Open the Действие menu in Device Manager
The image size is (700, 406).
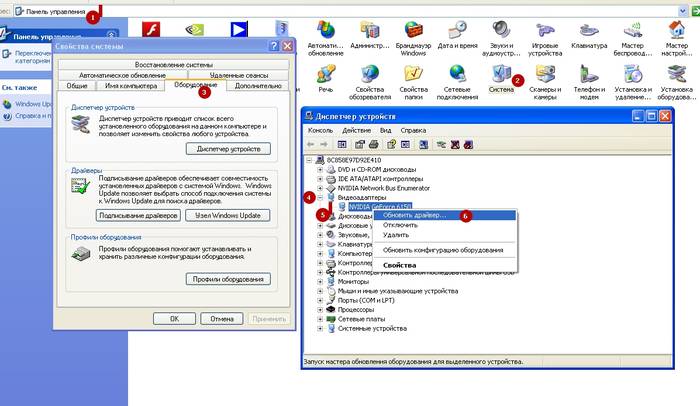point(356,130)
